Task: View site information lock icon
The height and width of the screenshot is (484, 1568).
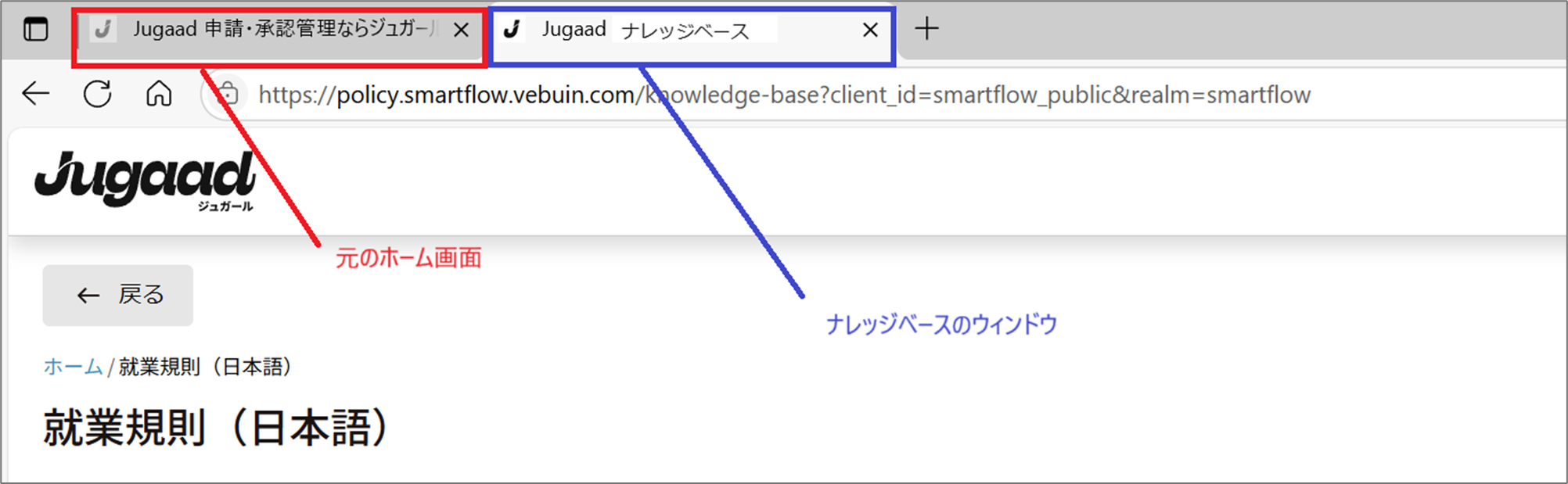Action: (x=227, y=95)
